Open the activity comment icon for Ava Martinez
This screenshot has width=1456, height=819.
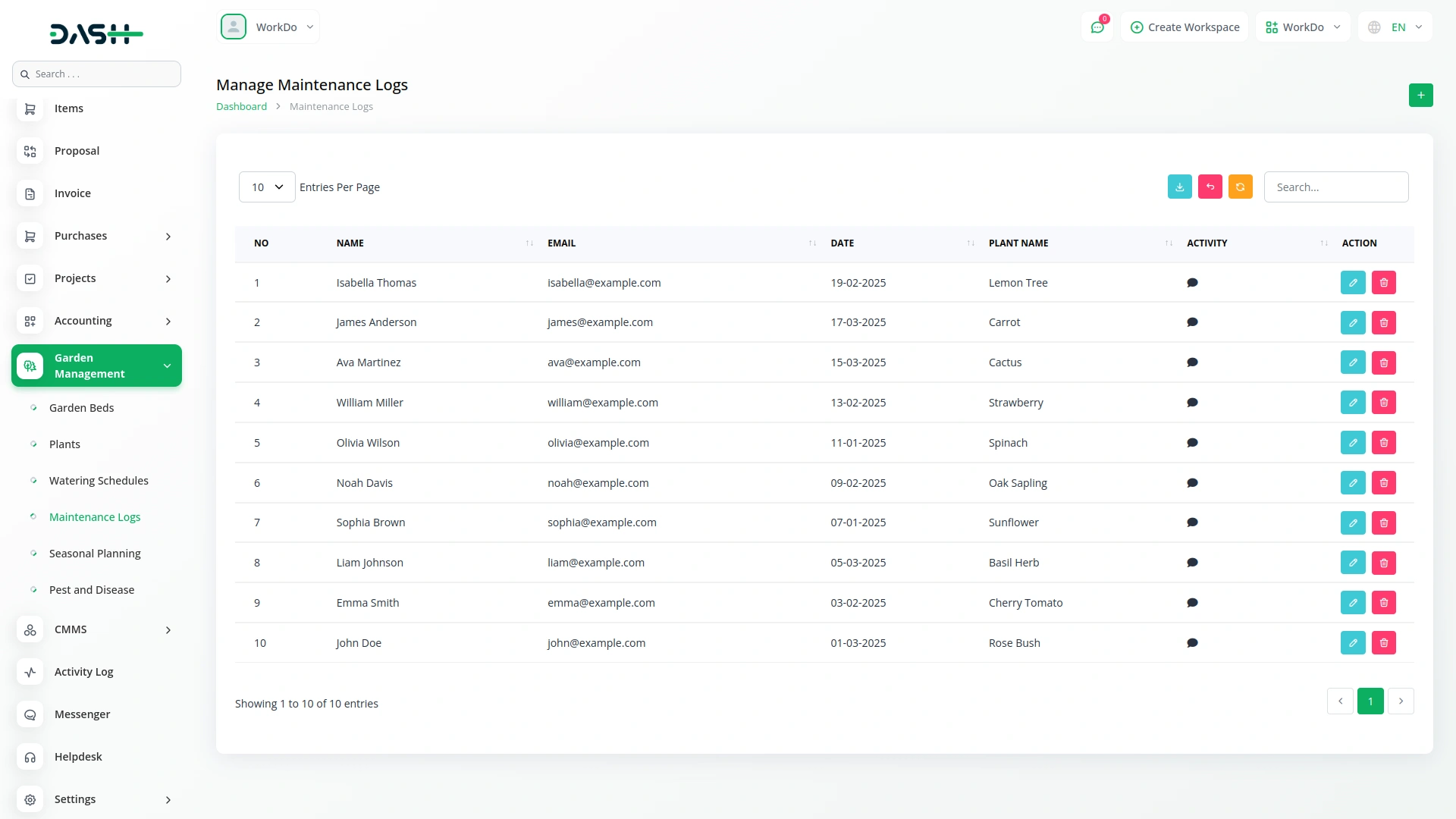point(1192,362)
